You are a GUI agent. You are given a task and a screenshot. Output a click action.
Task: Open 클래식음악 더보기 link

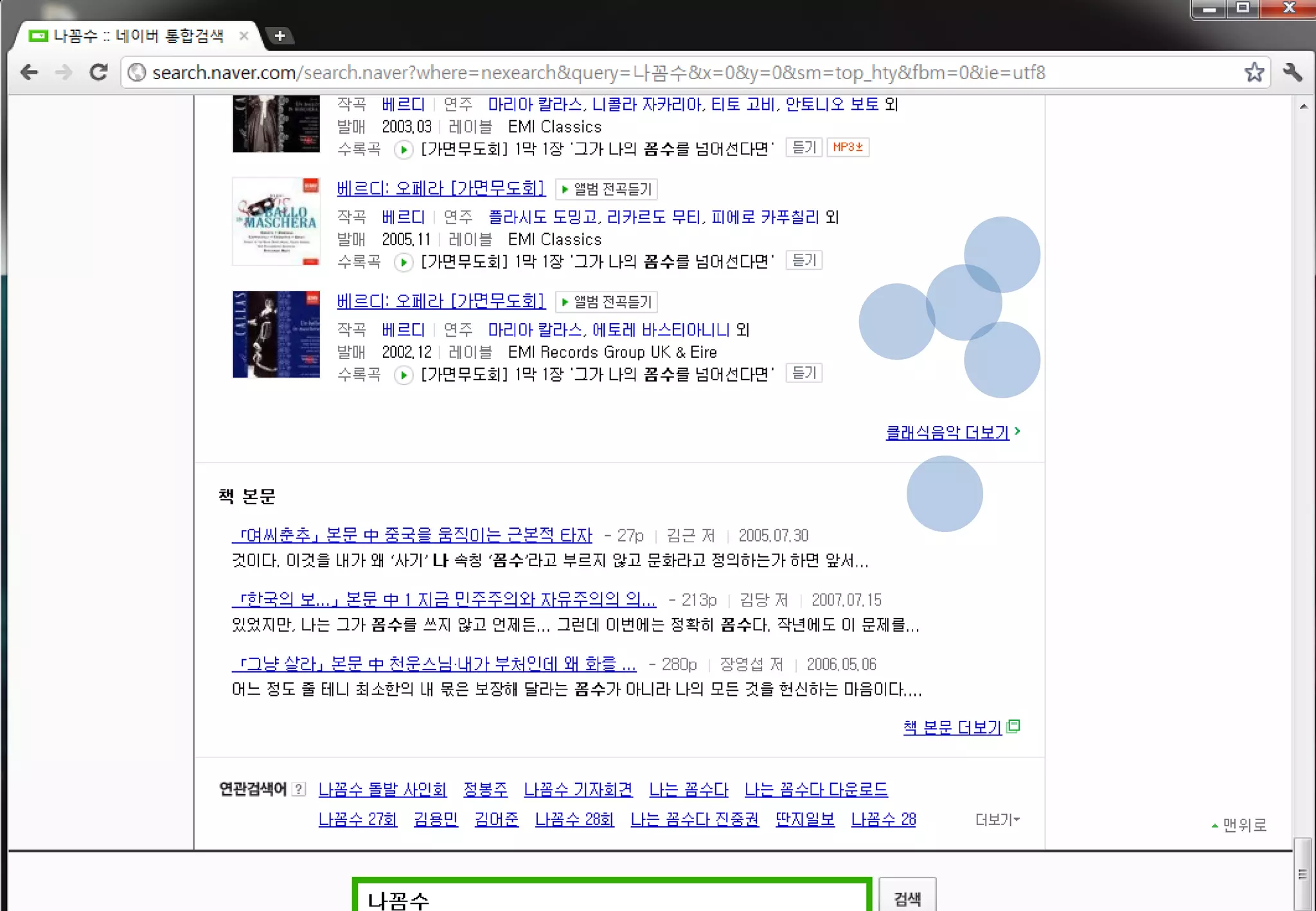[947, 432]
